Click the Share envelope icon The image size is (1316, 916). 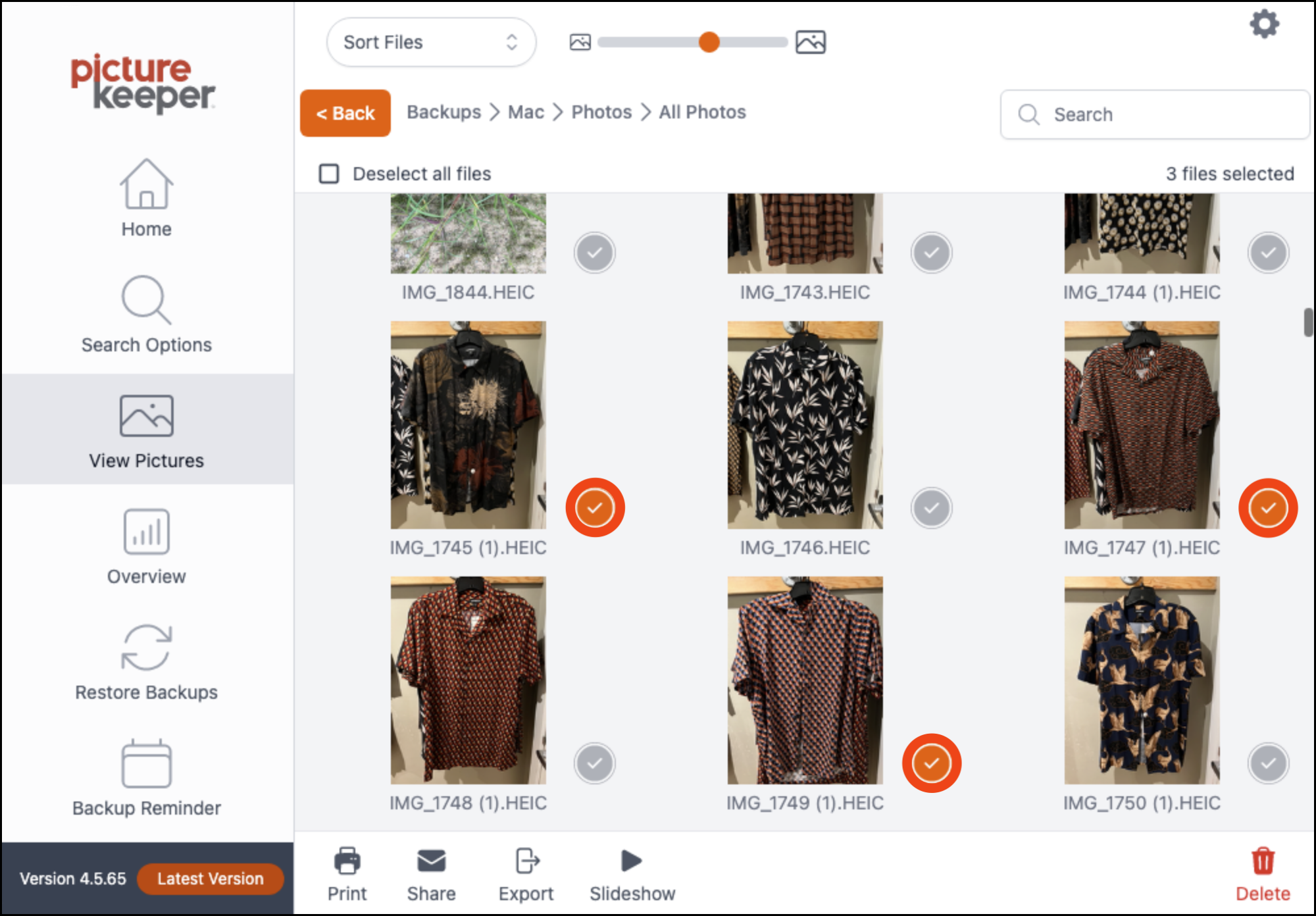point(431,861)
